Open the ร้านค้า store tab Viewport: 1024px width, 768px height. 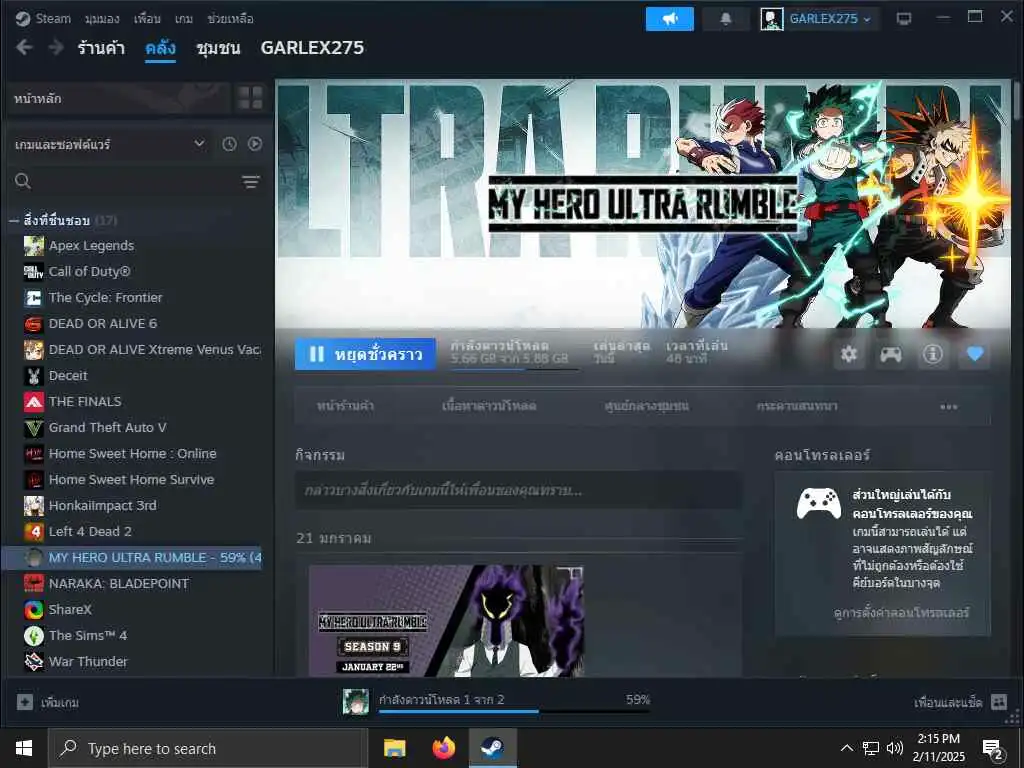(101, 48)
